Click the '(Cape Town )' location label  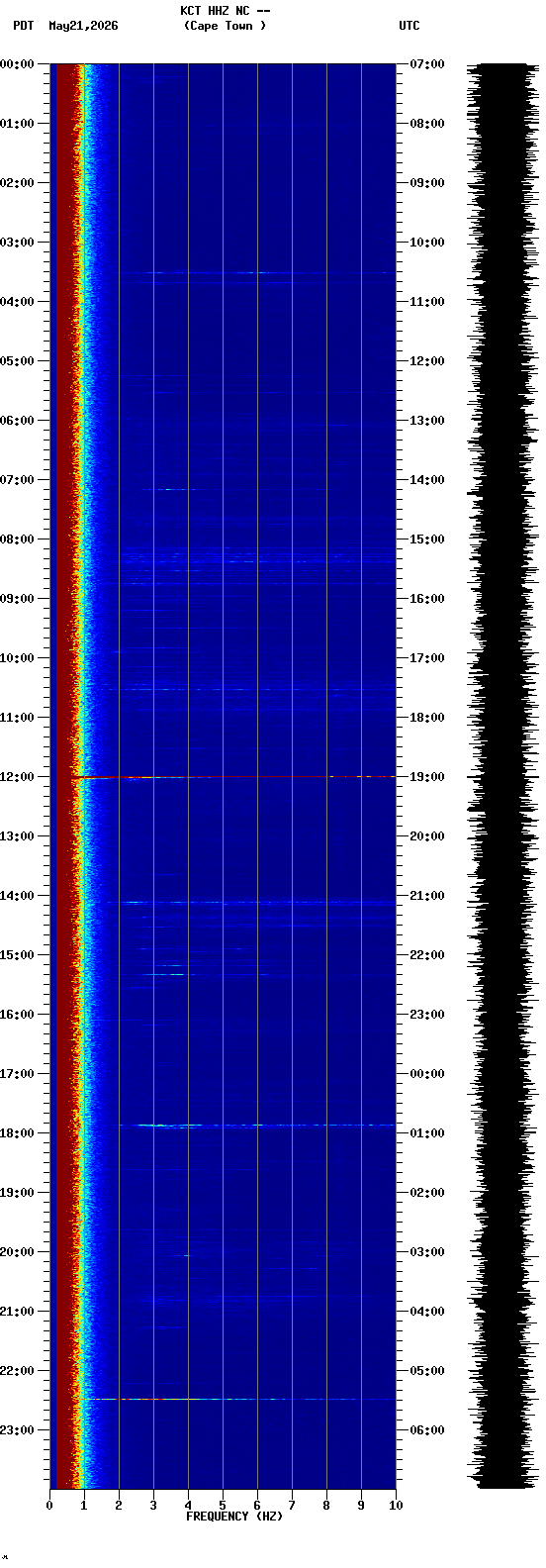pyautogui.click(x=225, y=26)
